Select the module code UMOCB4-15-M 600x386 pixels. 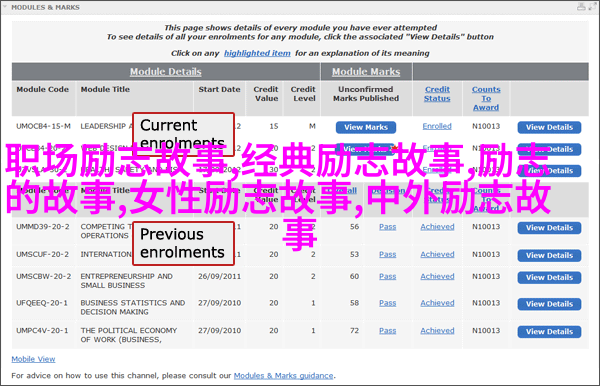tap(43, 126)
